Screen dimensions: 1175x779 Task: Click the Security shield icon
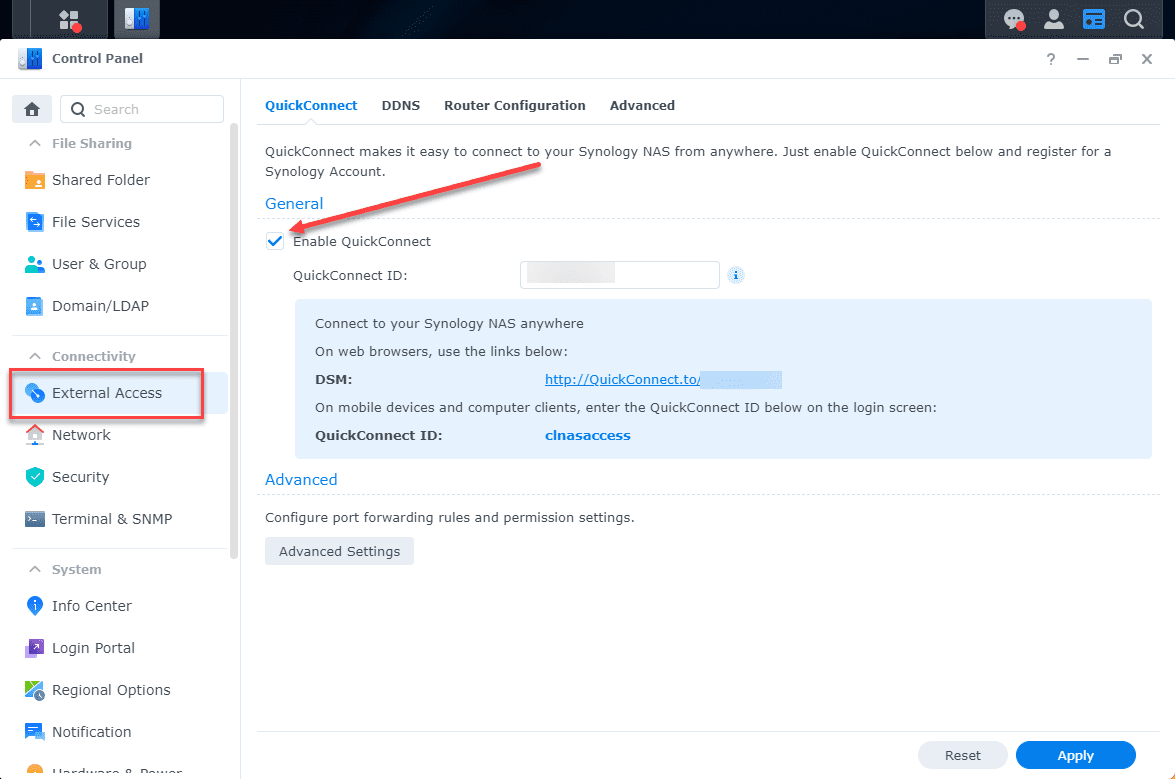pyautogui.click(x=34, y=476)
